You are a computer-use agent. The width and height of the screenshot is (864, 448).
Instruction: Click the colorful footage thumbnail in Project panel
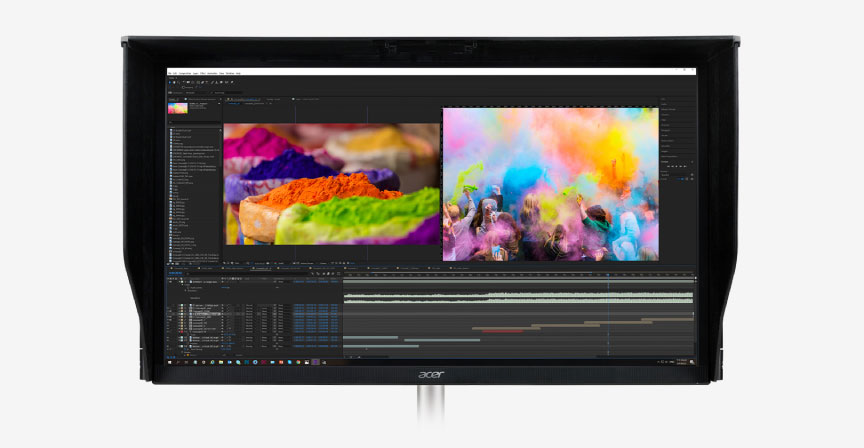pos(177,108)
